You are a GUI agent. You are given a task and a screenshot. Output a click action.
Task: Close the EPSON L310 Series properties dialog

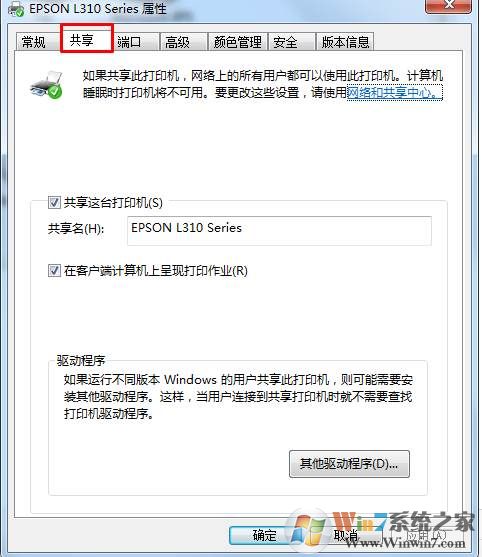[x=448, y=6]
